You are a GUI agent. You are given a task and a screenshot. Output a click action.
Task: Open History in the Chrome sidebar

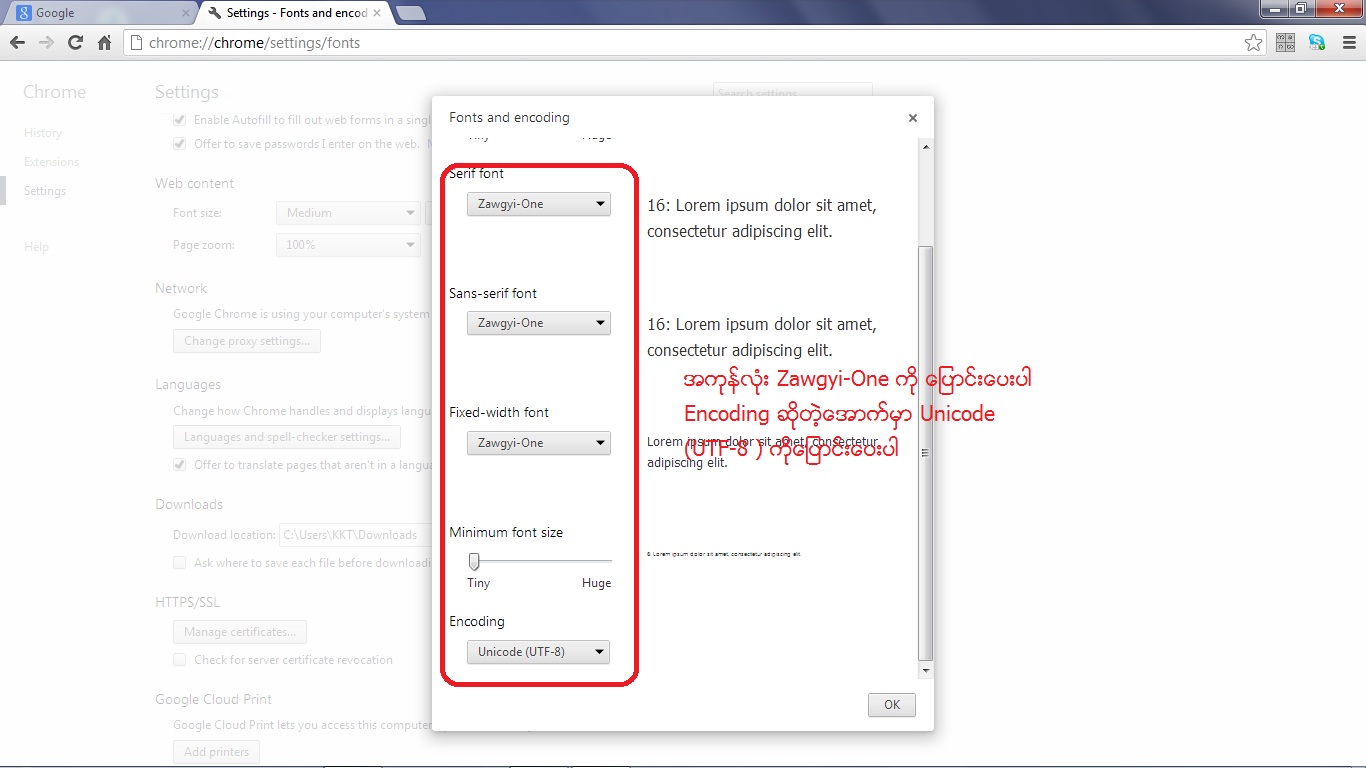click(x=43, y=133)
